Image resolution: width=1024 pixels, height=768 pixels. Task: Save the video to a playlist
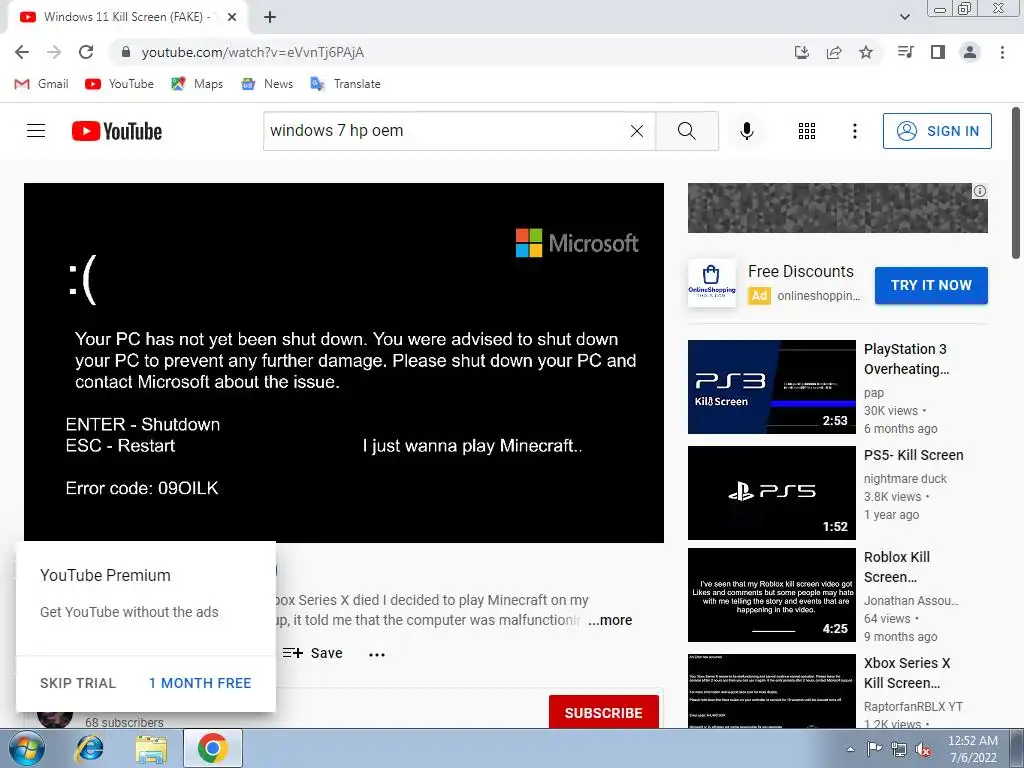tap(313, 653)
